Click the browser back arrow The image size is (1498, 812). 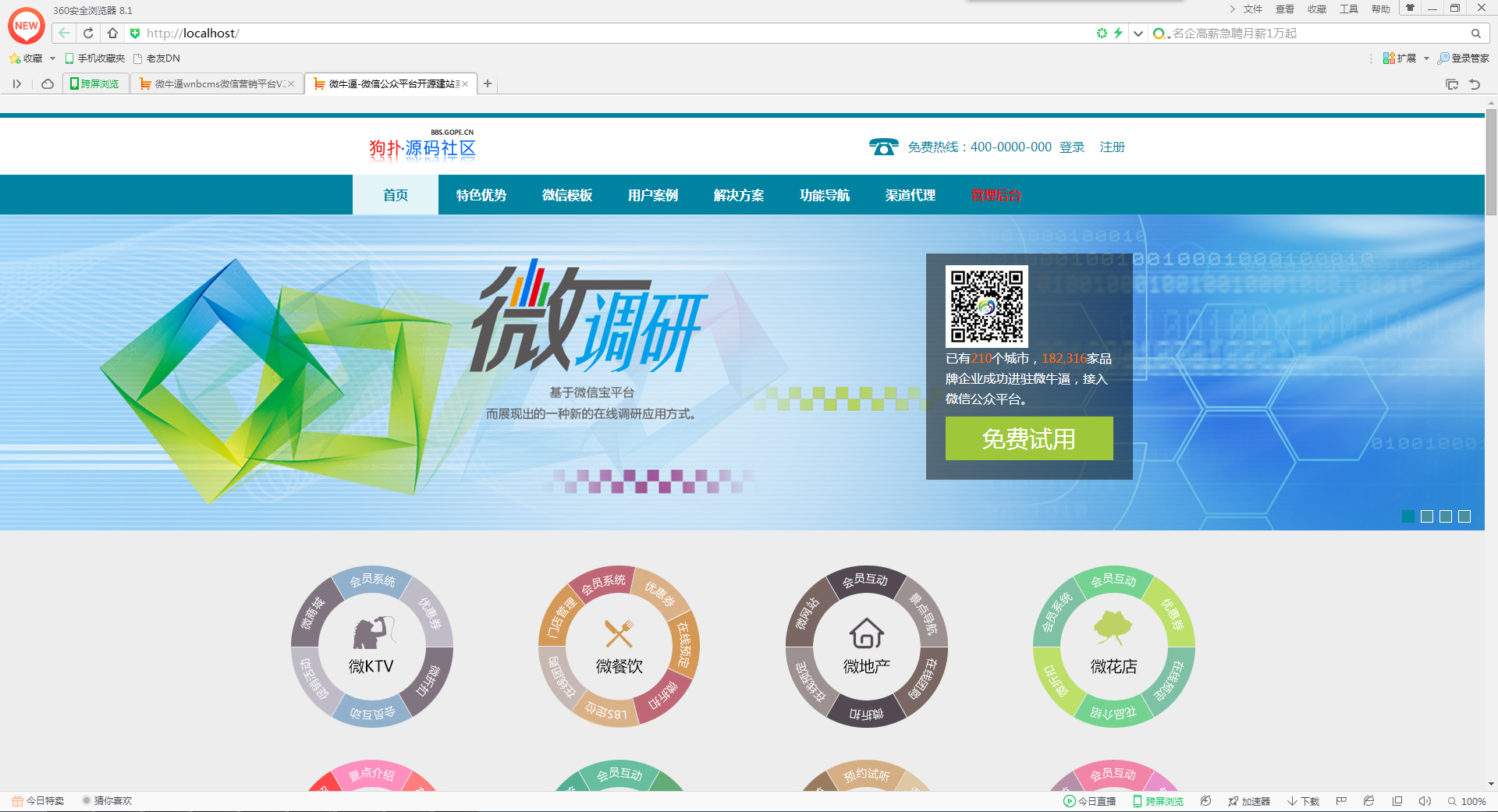tap(64, 33)
